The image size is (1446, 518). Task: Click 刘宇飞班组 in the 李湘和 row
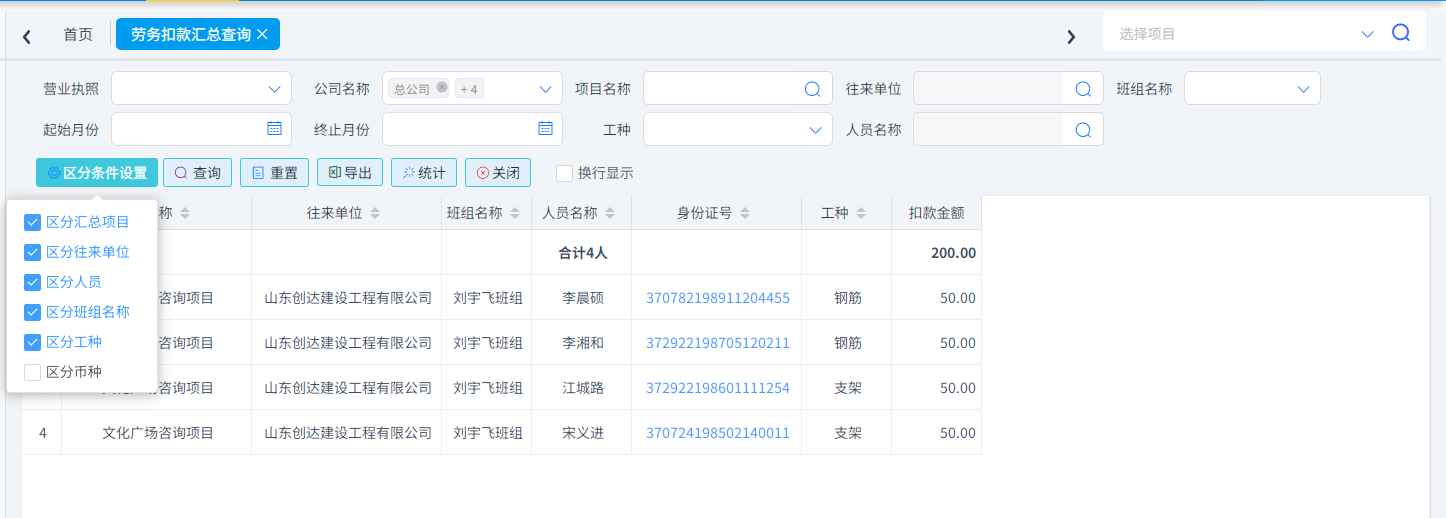tap(487, 343)
